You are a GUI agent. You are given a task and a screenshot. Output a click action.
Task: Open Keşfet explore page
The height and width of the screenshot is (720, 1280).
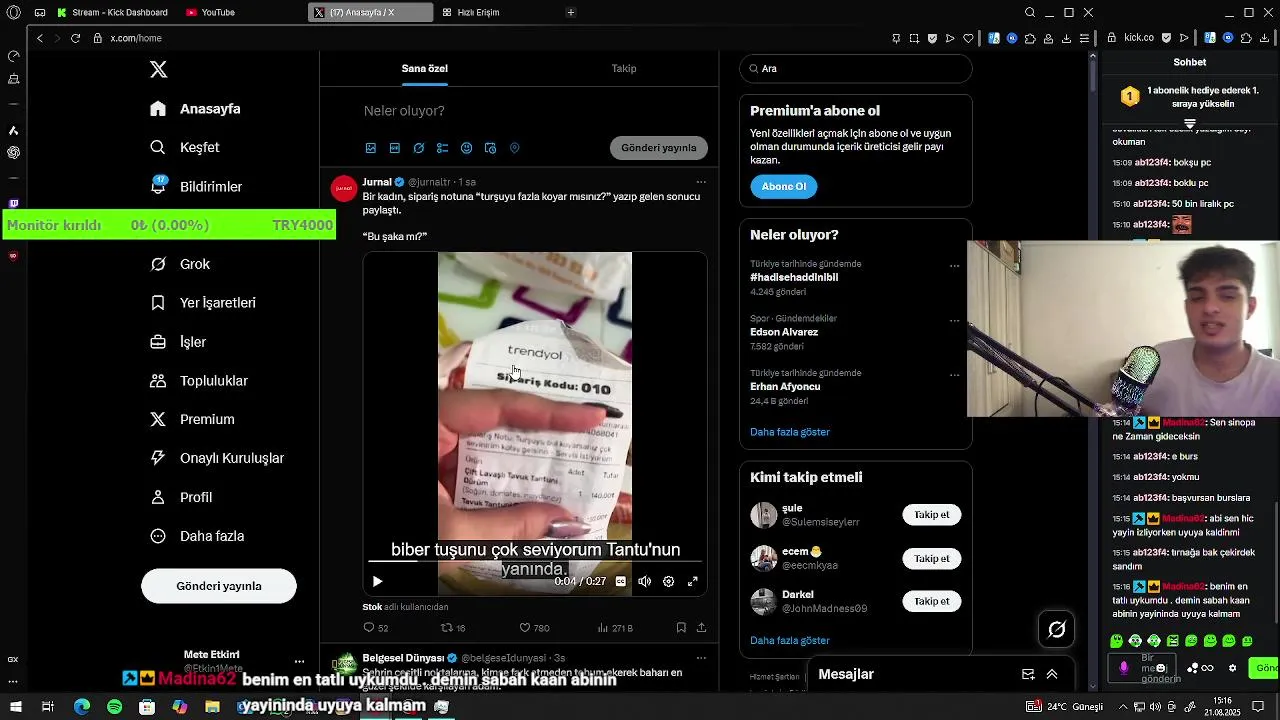184,147
